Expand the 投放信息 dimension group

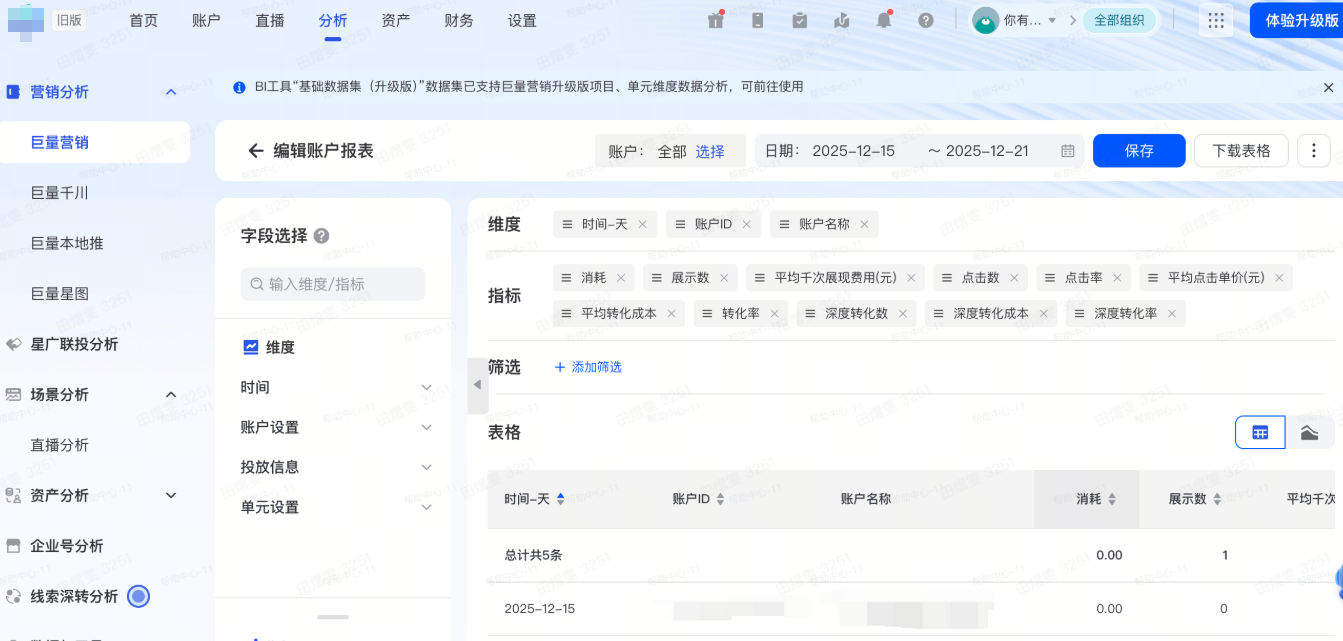(x=426, y=468)
